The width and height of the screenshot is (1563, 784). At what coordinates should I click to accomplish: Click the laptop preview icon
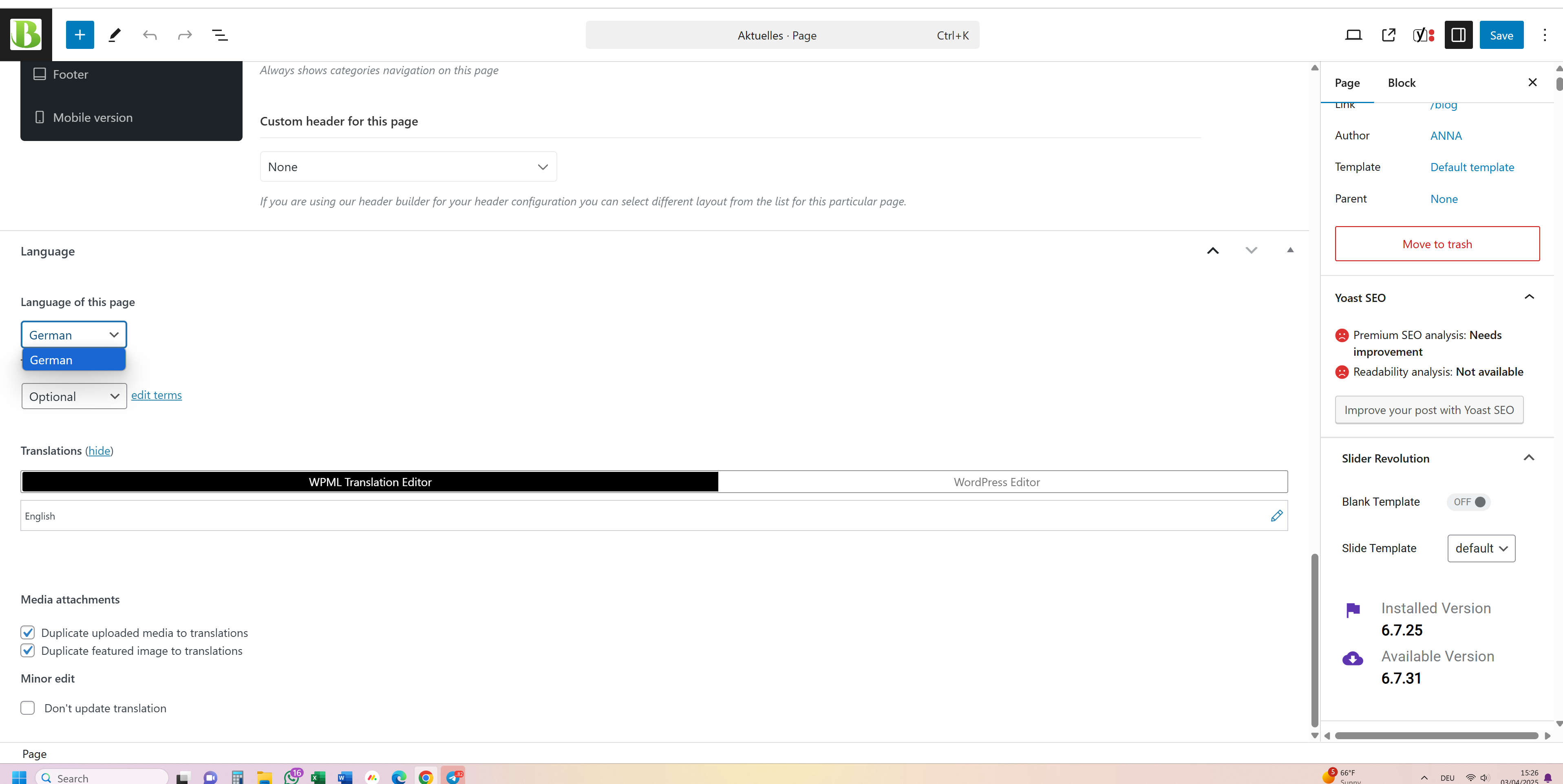tap(1353, 35)
